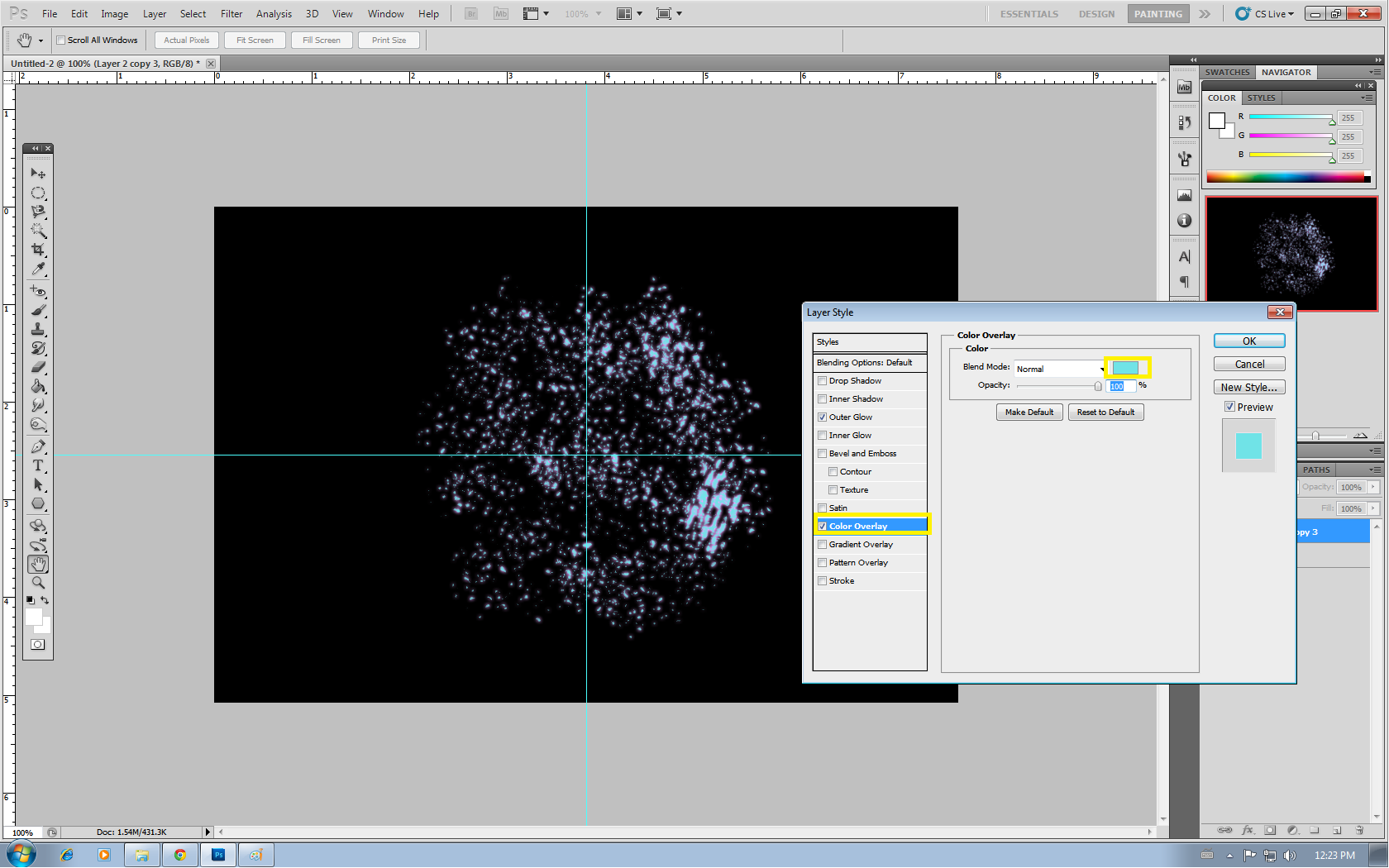Select the Zoom tool

pyautogui.click(x=38, y=583)
